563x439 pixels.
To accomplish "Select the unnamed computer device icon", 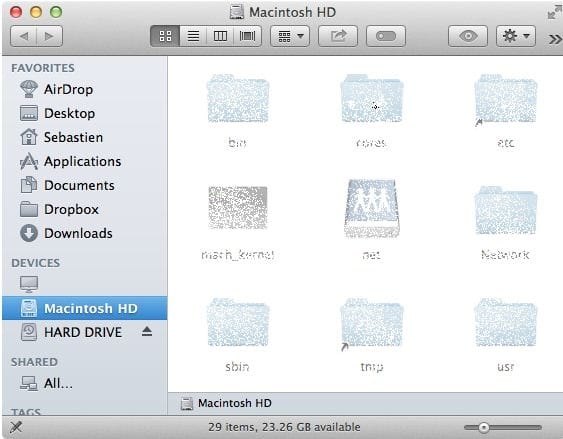I will (29, 284).
